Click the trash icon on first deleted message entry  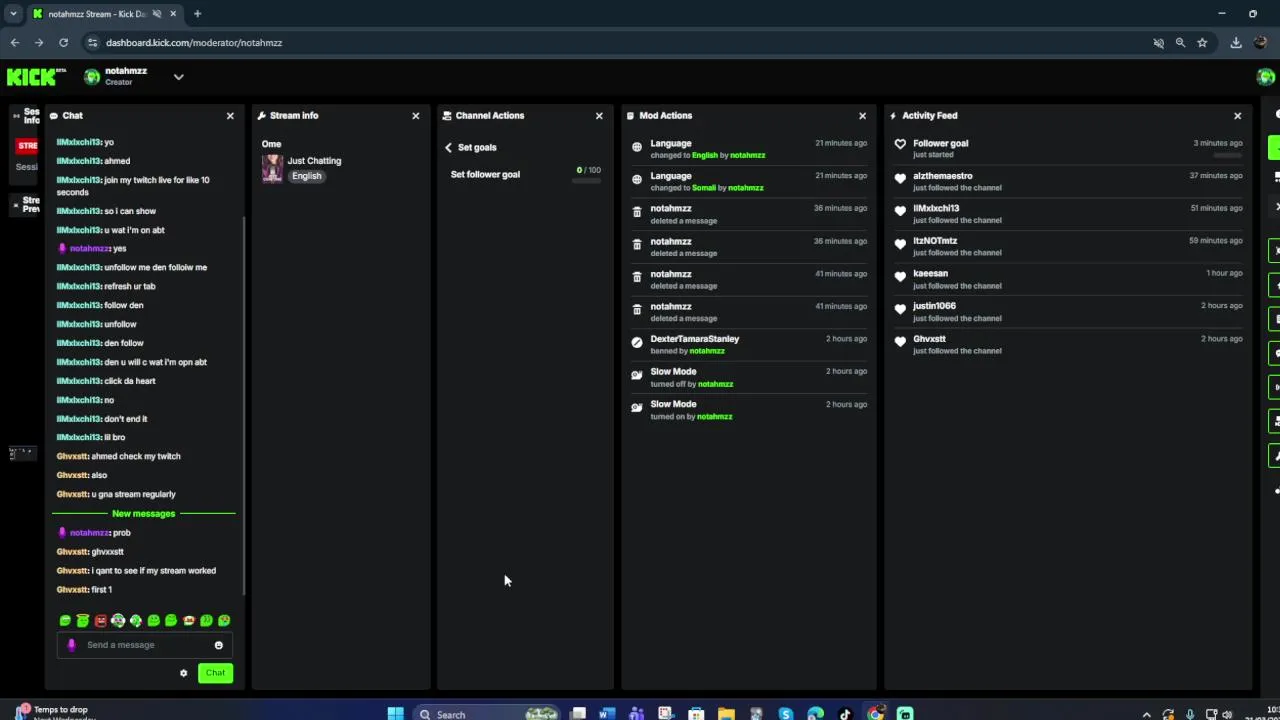tap(637, 212)
